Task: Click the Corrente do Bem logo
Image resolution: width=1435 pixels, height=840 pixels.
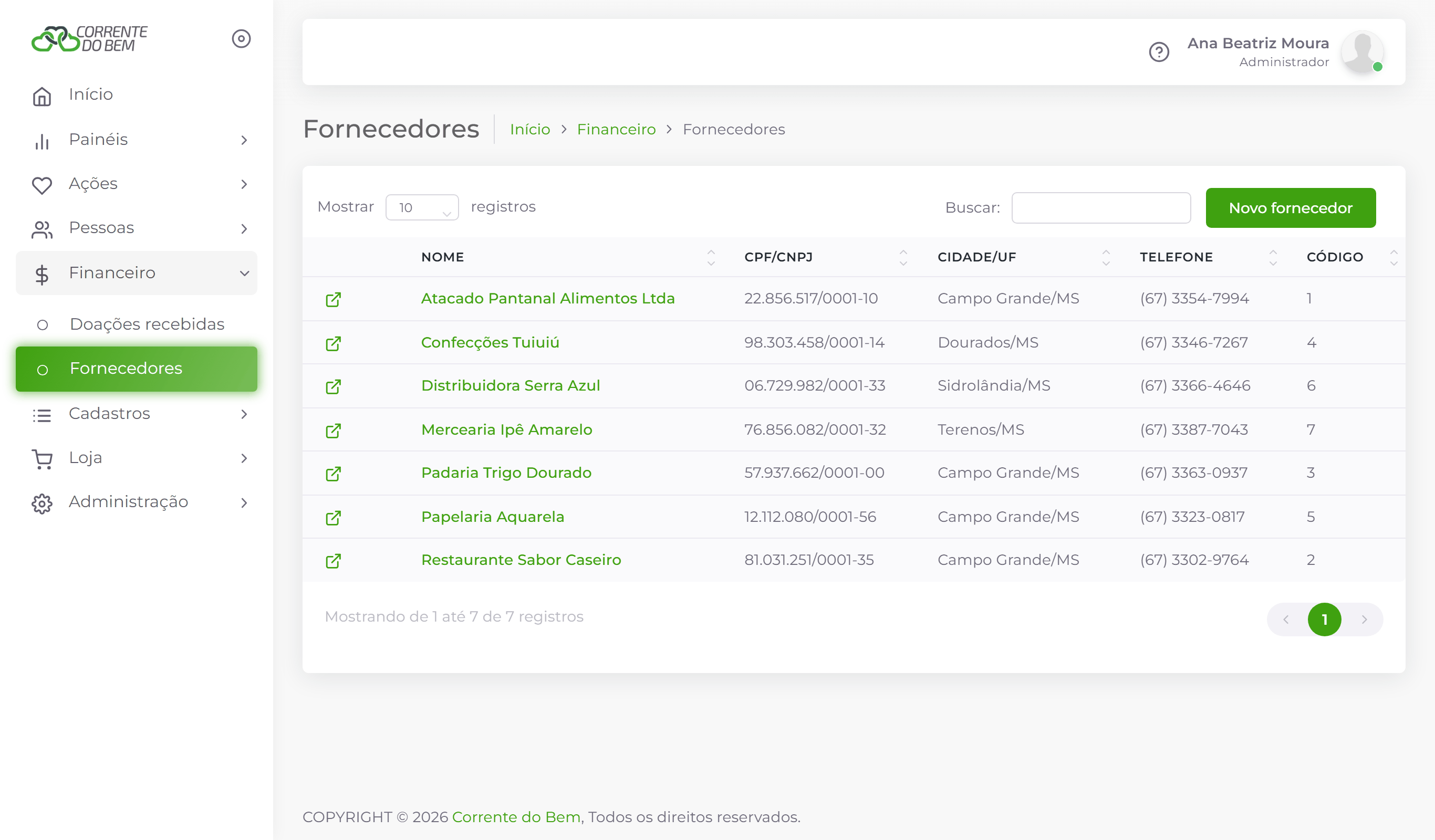Action: tap(89, 39)
